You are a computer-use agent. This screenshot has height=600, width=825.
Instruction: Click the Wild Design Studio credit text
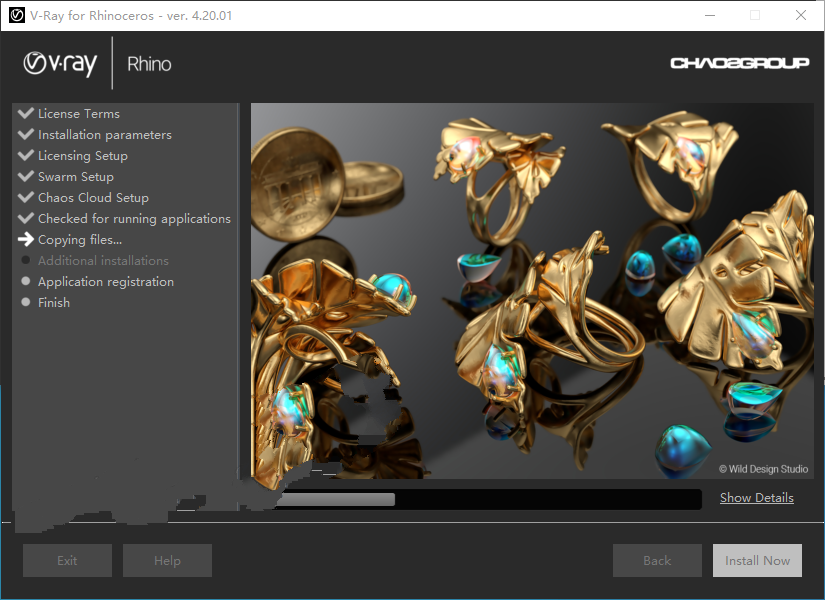(x=763, y=469)
